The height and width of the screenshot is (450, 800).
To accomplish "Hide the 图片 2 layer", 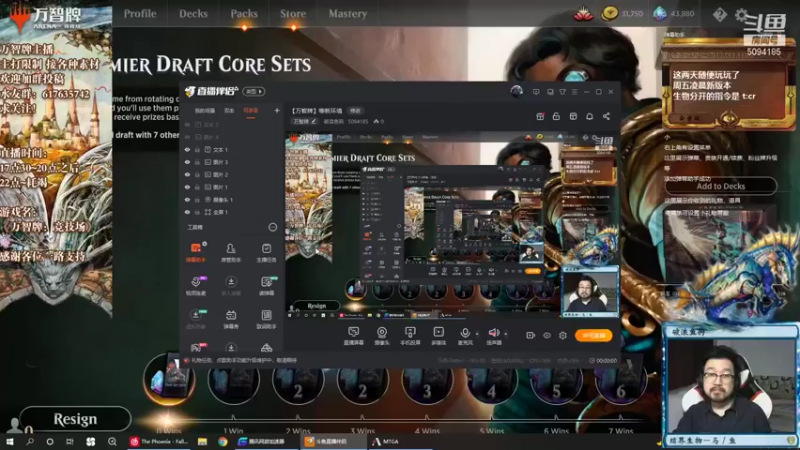I will point(187,175).
